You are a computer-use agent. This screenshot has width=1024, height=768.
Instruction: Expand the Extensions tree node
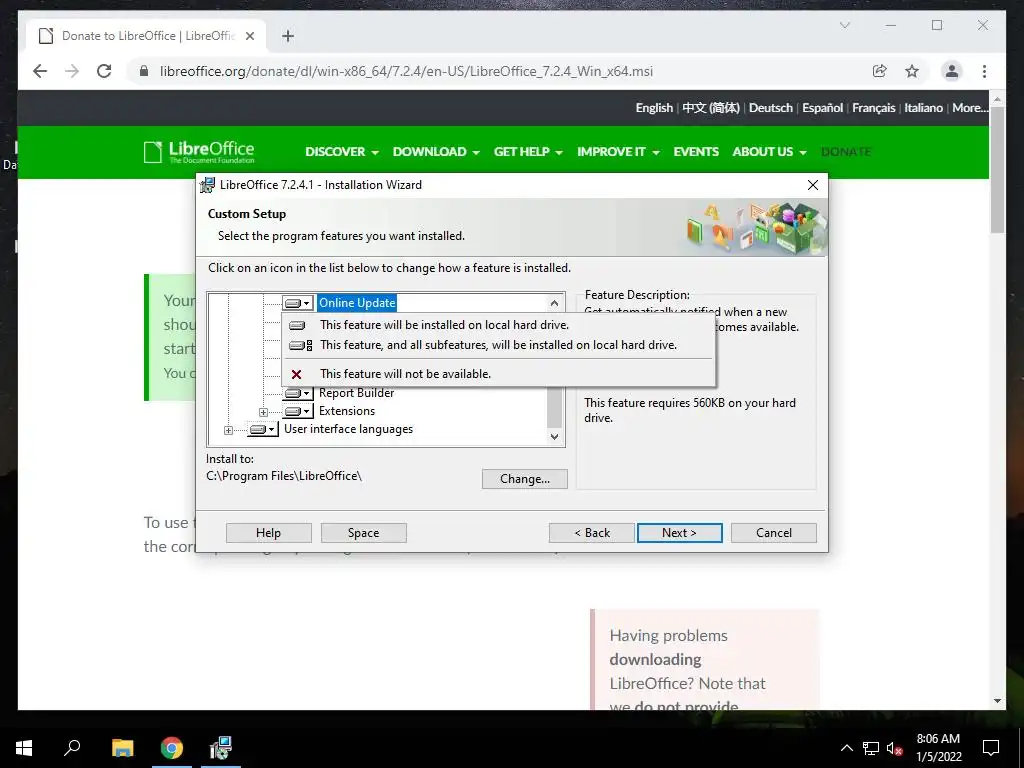click(x=263, y=412)
